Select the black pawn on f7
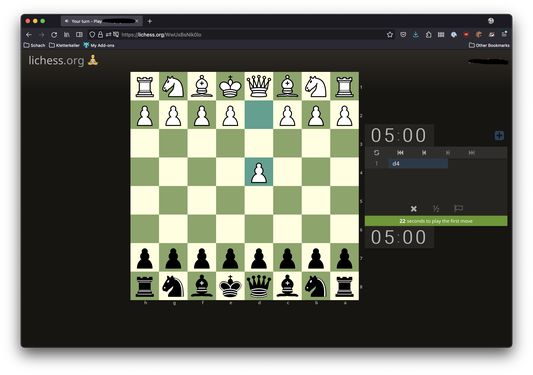 tap(202, 258)
